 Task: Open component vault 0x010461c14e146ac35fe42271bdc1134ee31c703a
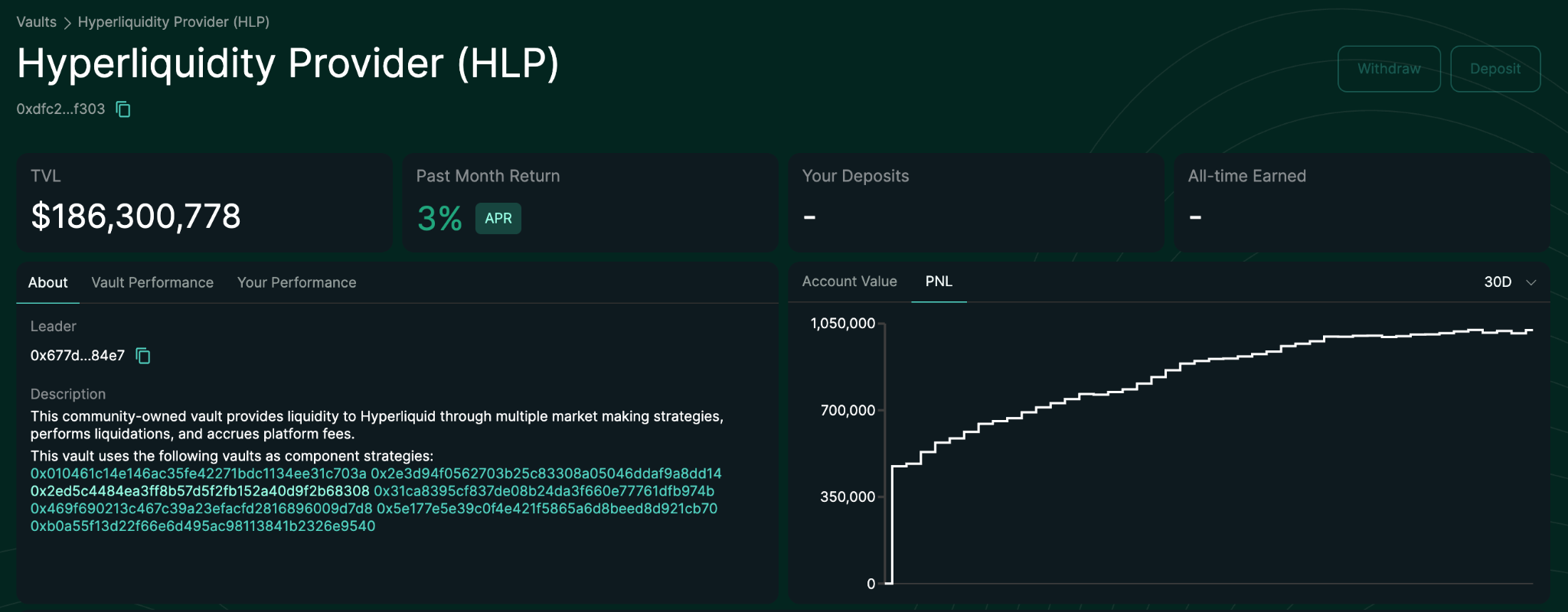pos(198,474)
